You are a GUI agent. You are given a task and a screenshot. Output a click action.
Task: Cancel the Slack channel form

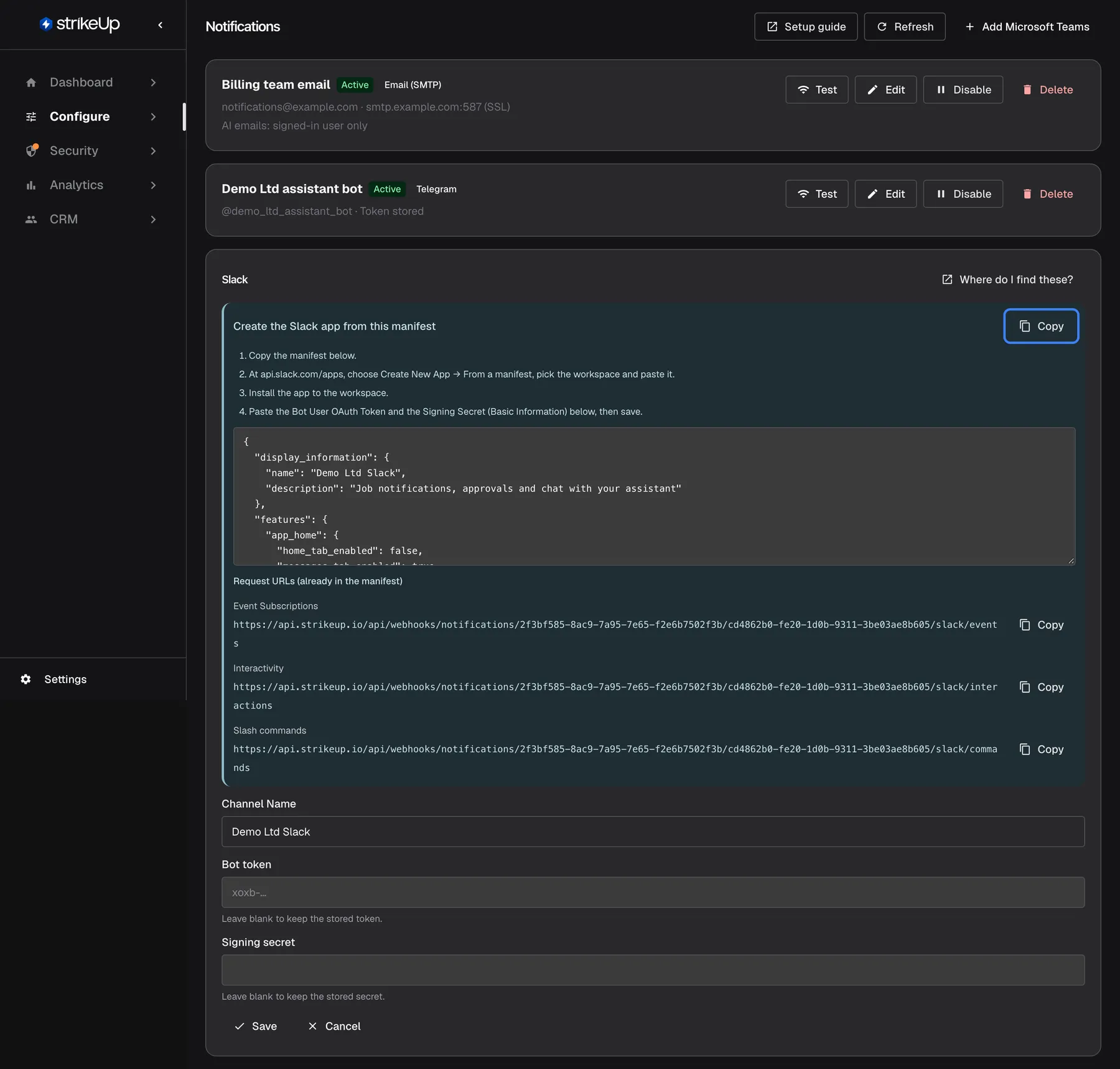(334, 1026)
